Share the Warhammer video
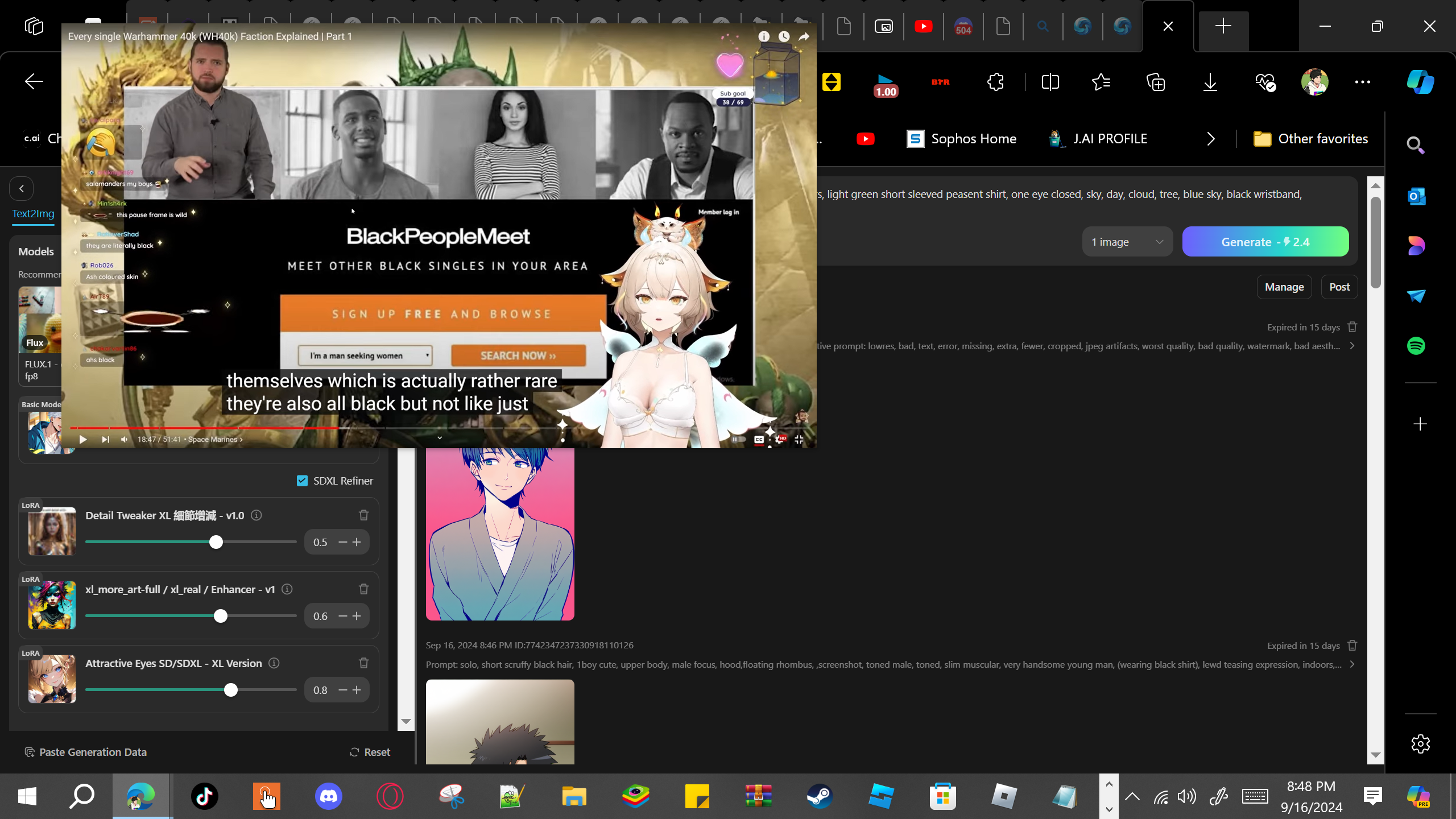This screenshot has height=819, width=1456. (804, 36)
